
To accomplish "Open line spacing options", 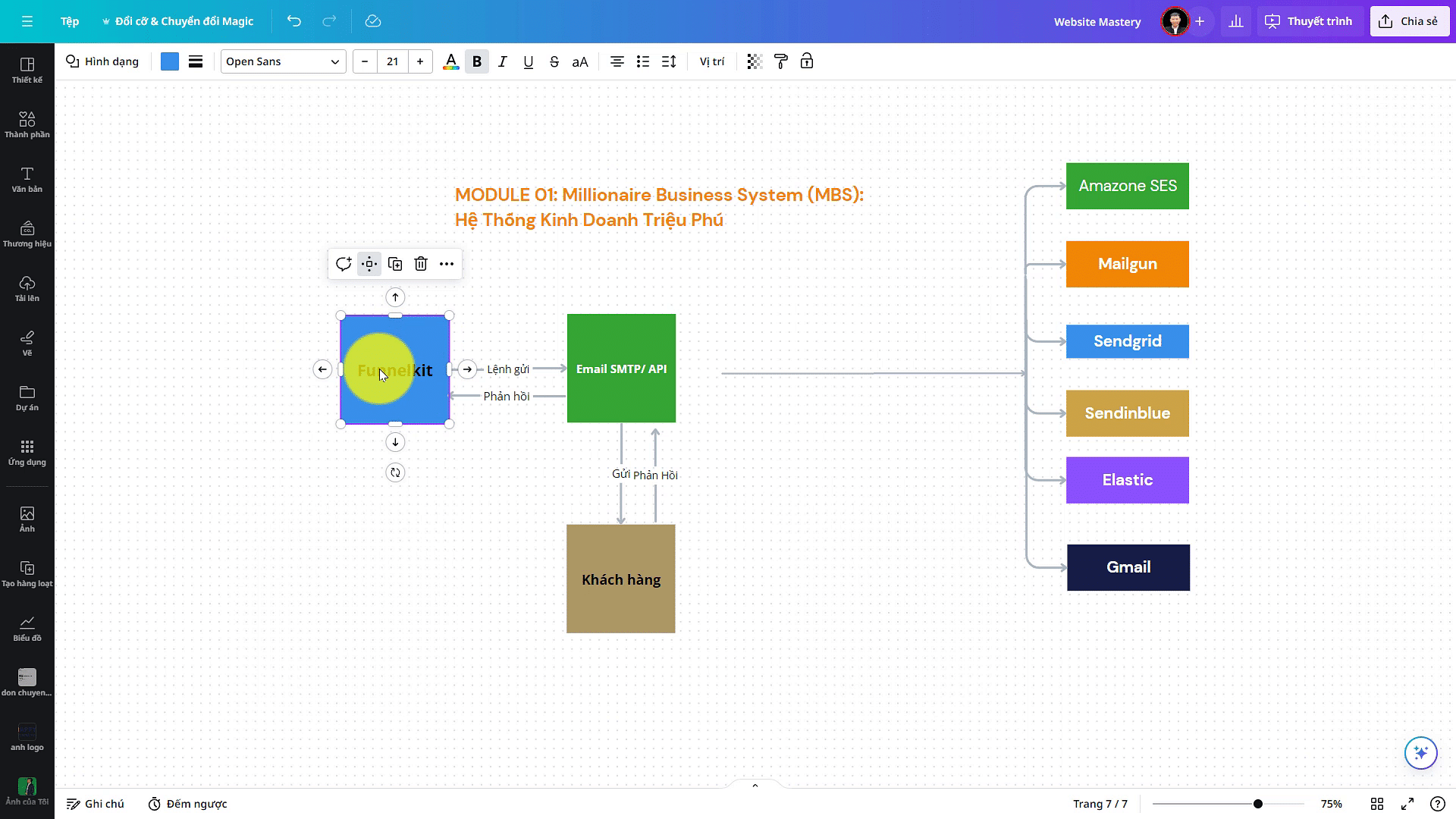I will (669, 61).
